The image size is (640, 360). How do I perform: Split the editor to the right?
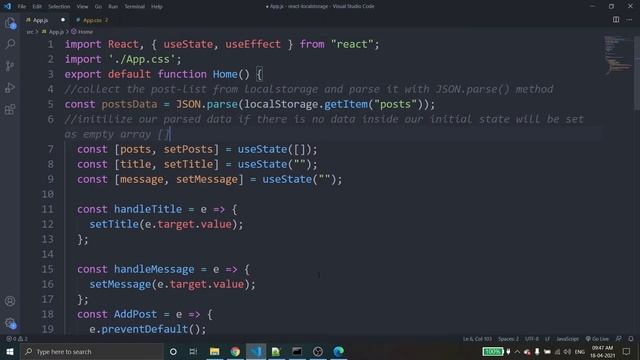(x=616, y=20)
